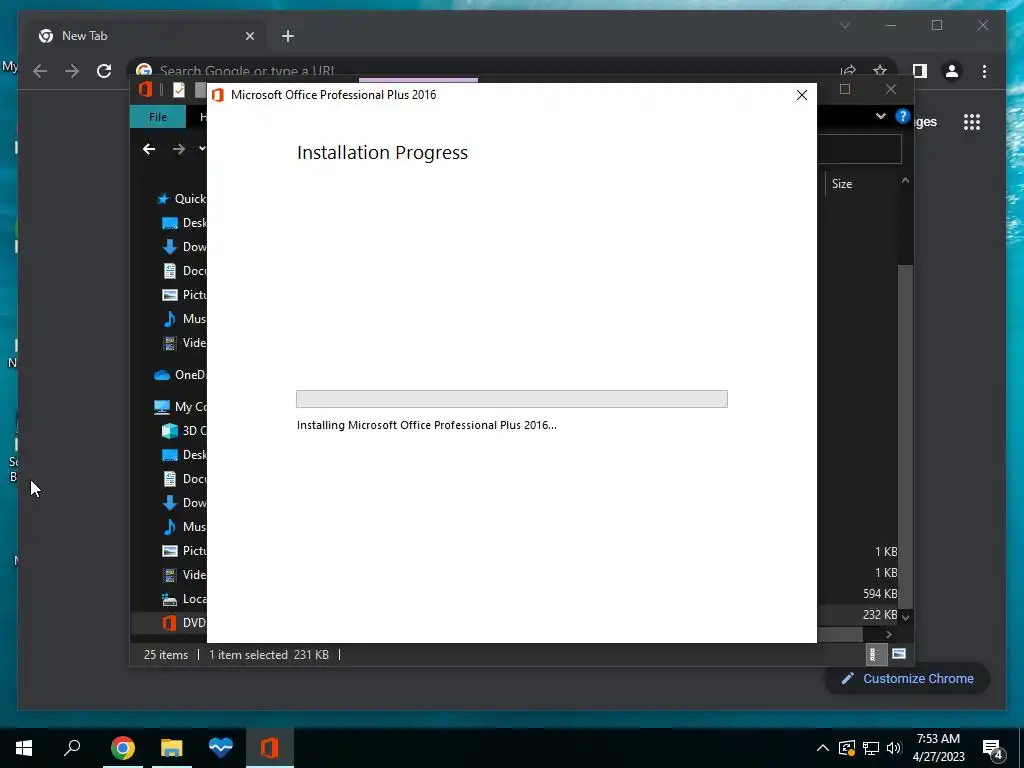The width and height of the screenshot is (1024, 768).
Task: Open the Google apps grid in Chrome
Action: (x=972, y=121)
